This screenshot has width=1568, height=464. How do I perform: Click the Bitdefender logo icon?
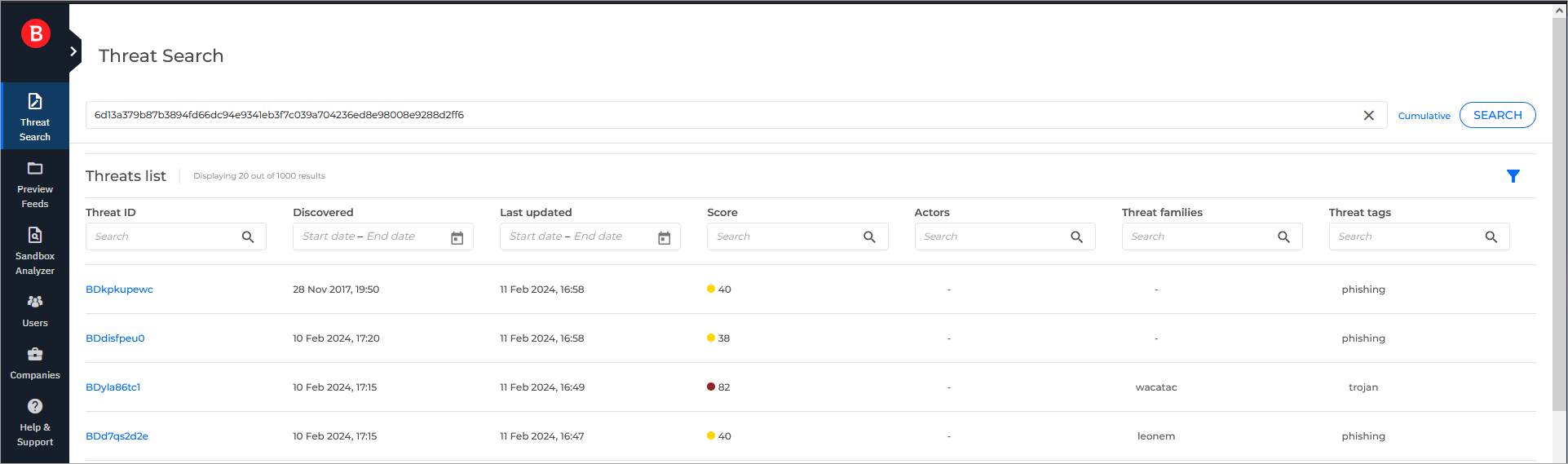tap(35, 34)
